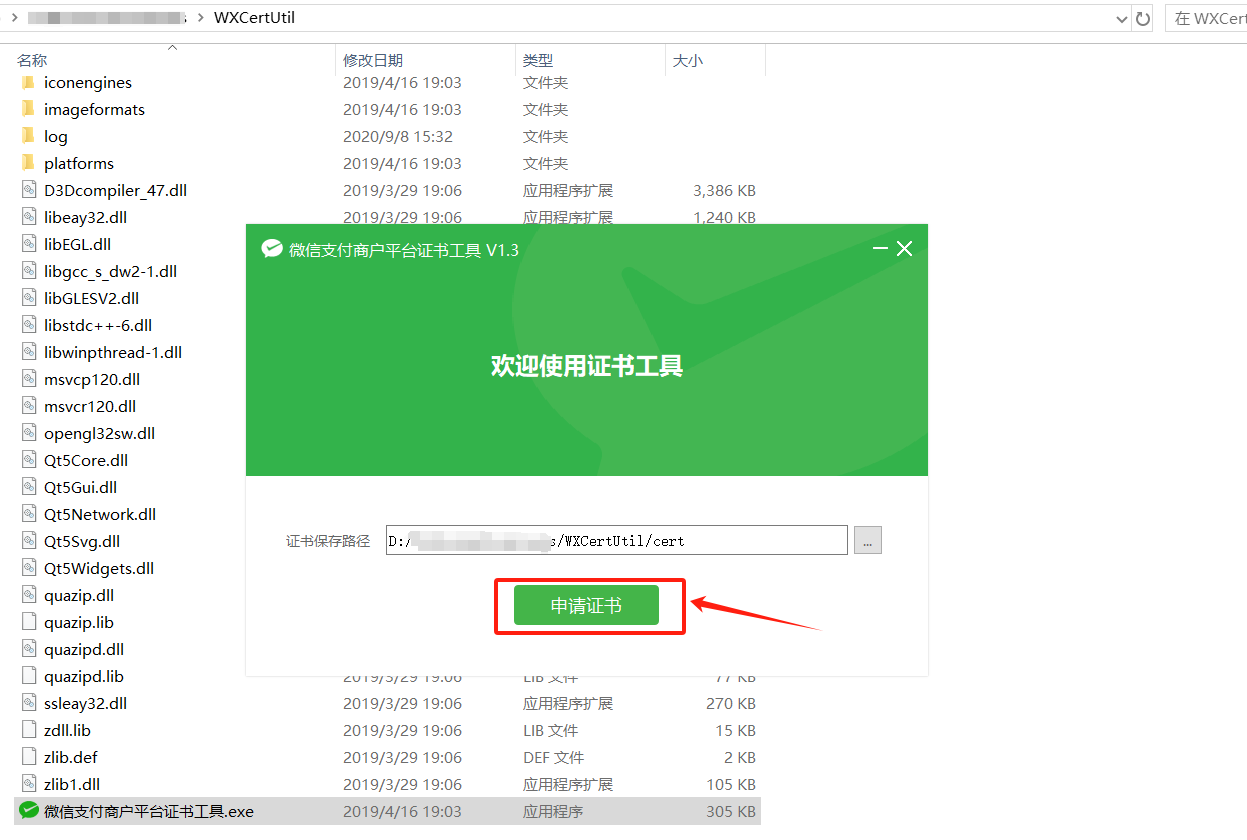The image size is (1247, 840).
Task: Sort files by the 名称 column header
Action: point(32,60)
